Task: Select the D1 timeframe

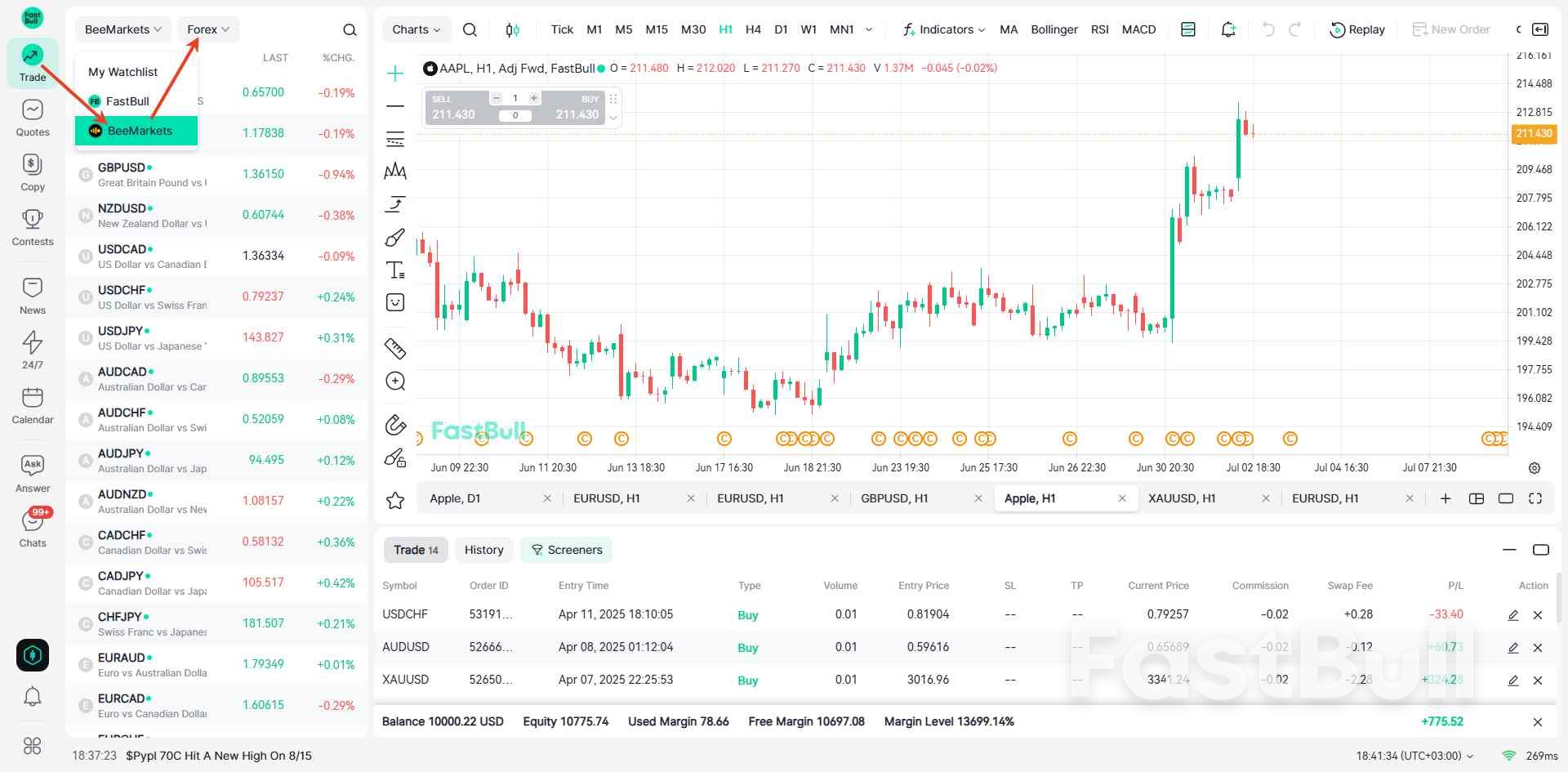Action: 781,29
